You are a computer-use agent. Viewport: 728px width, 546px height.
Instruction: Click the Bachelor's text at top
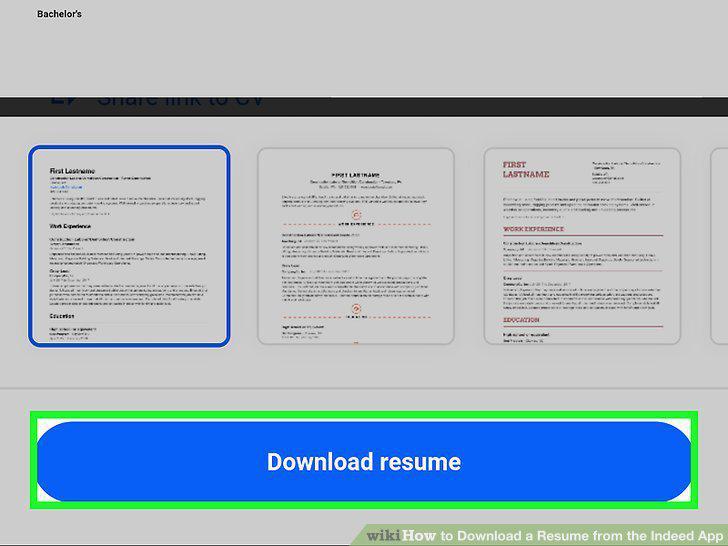59,14
